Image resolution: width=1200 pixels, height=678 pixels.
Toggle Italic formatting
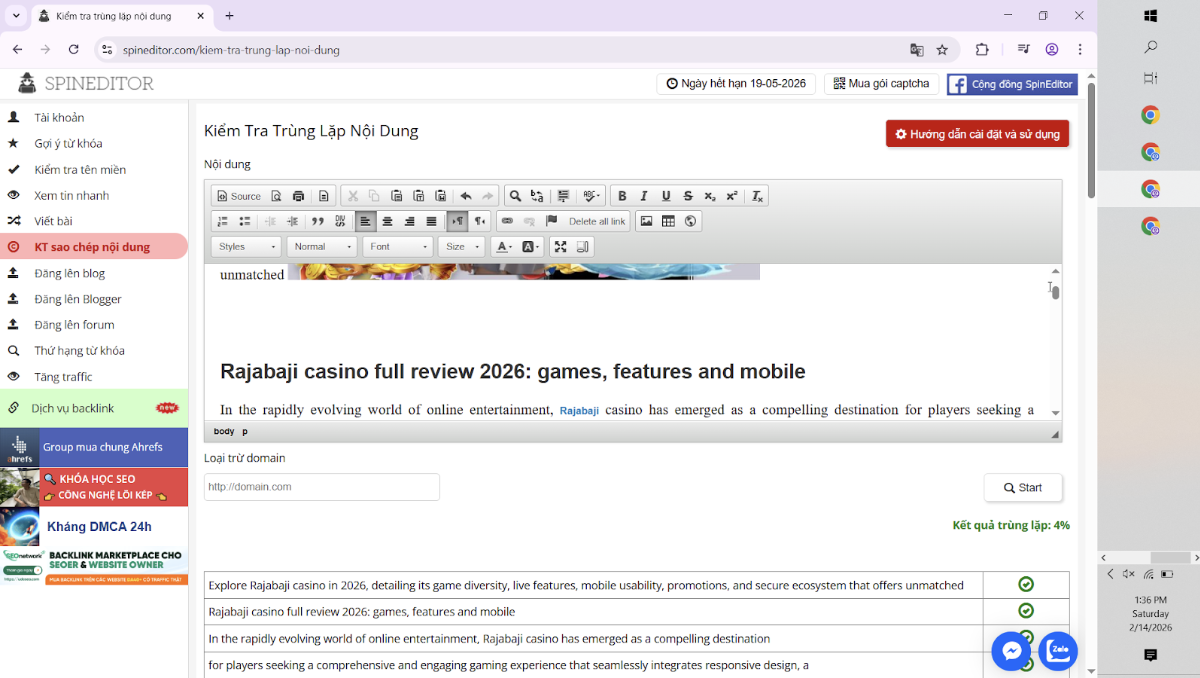tap(644, 196)
